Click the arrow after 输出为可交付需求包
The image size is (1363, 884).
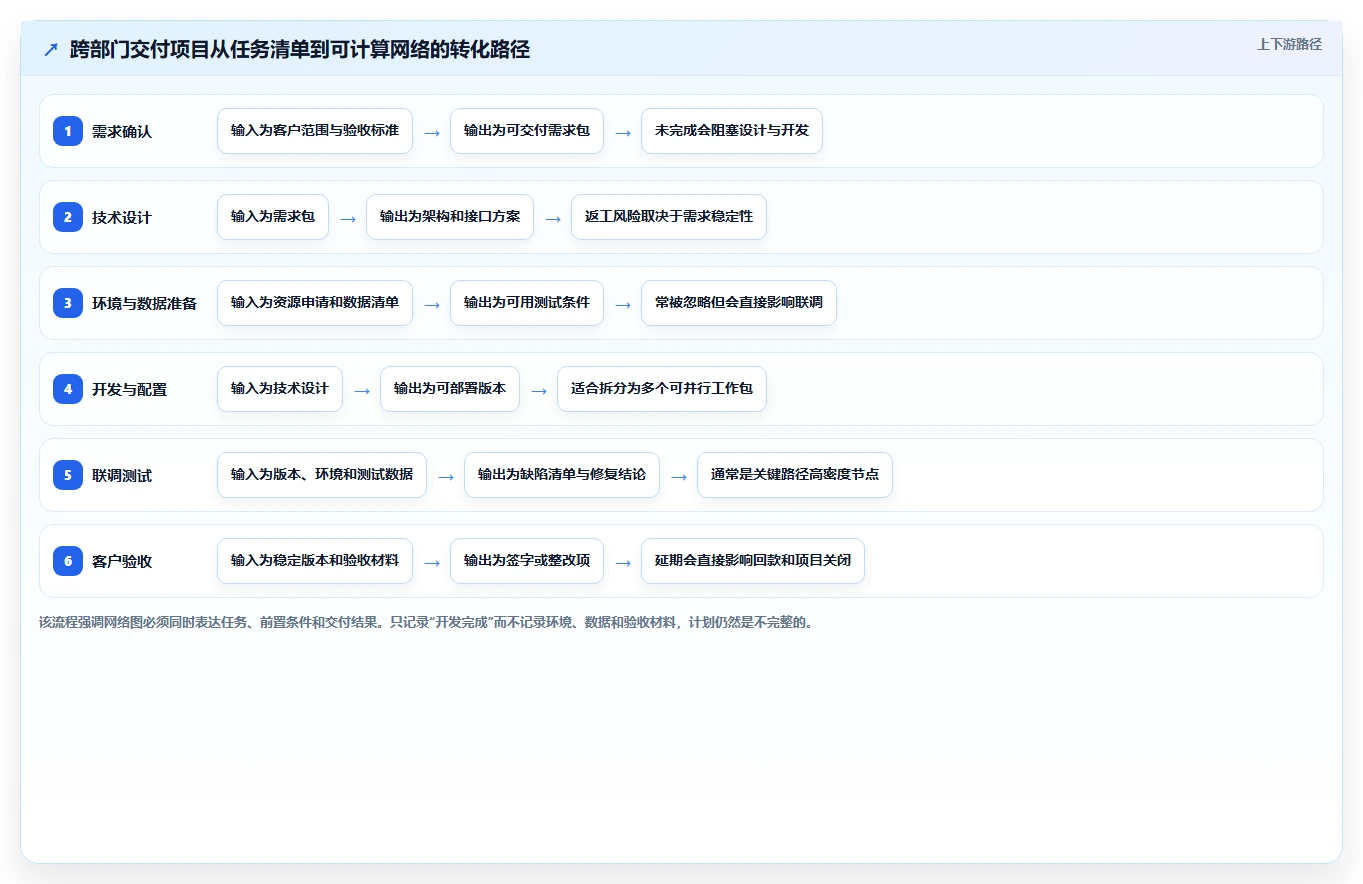coord(623,132)
